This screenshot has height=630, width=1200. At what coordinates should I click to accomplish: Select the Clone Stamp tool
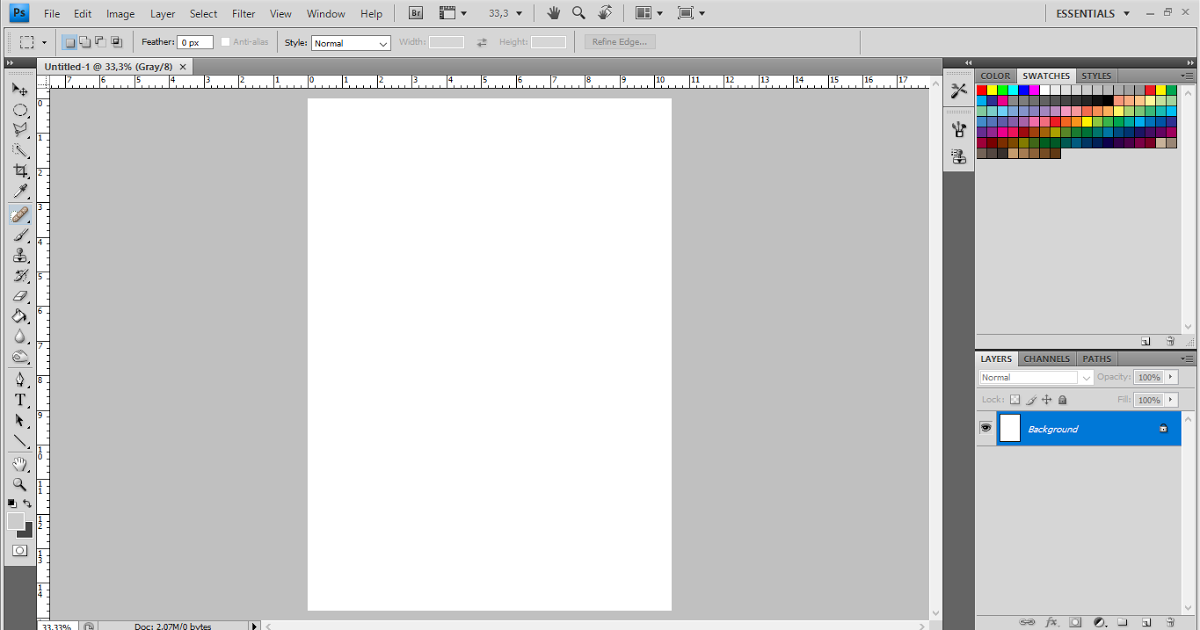point(19,256)
